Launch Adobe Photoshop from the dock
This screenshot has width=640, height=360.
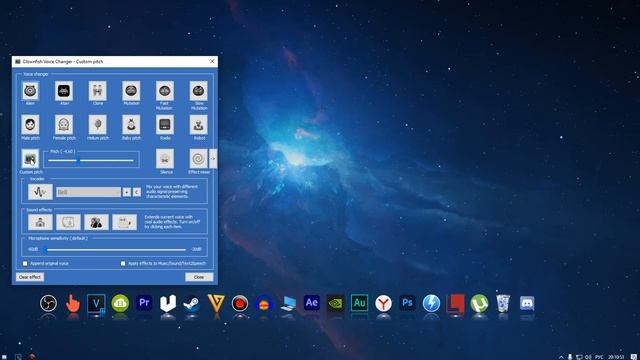407,303
